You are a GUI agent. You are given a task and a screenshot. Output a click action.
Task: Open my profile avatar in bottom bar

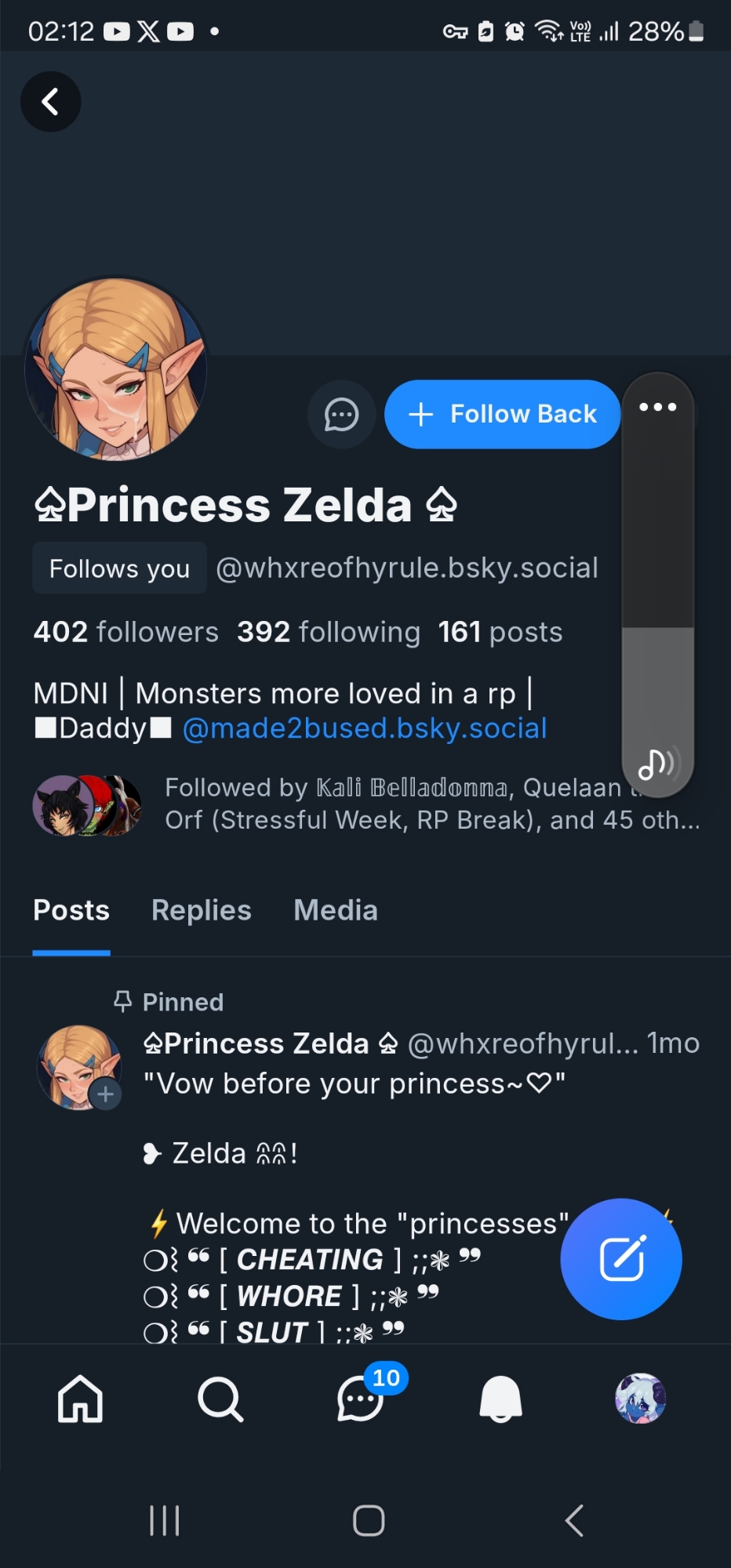640,1399
